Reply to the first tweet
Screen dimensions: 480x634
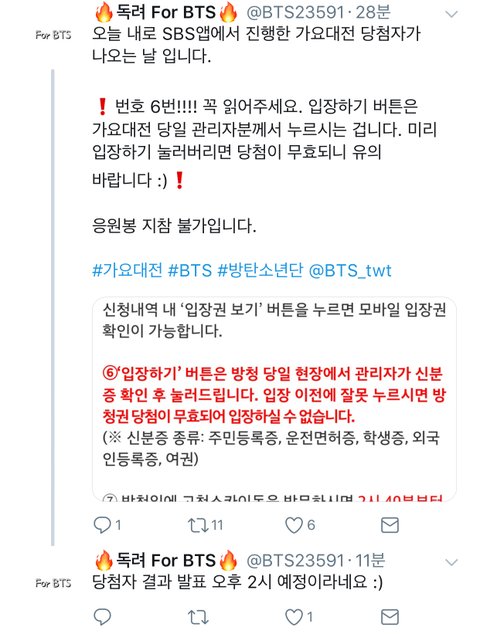coord(102,525)
